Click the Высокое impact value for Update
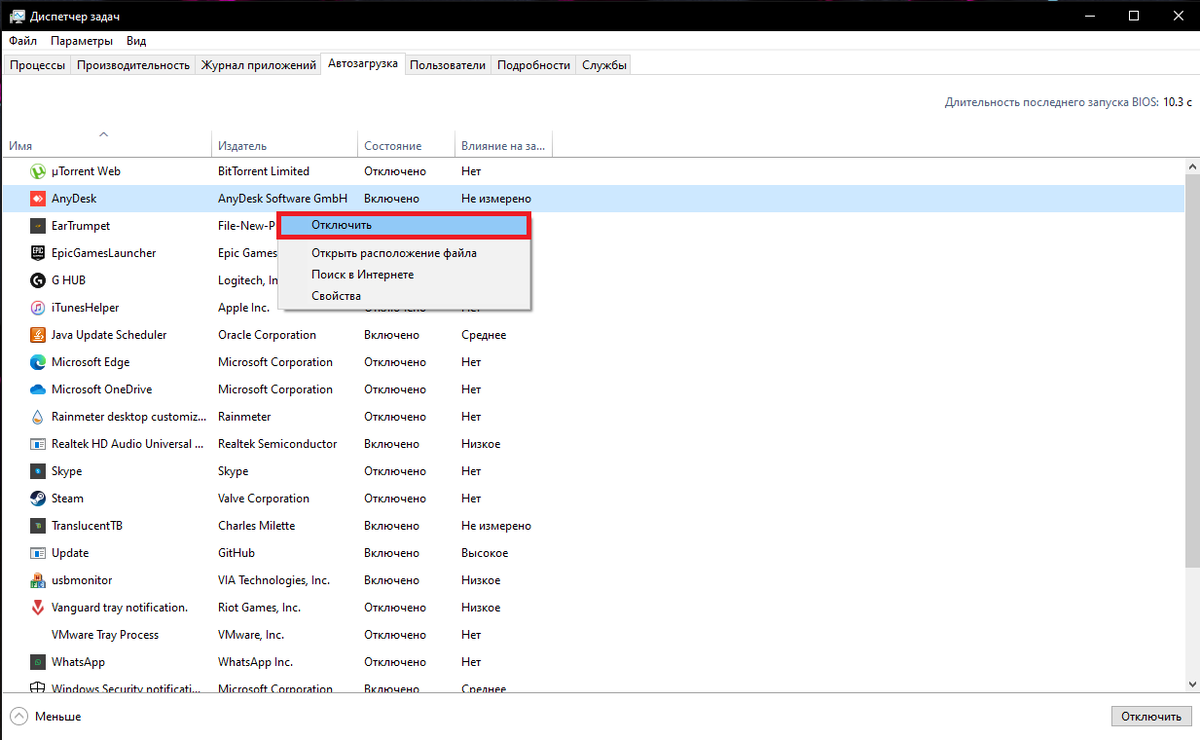 coord(485,553)
